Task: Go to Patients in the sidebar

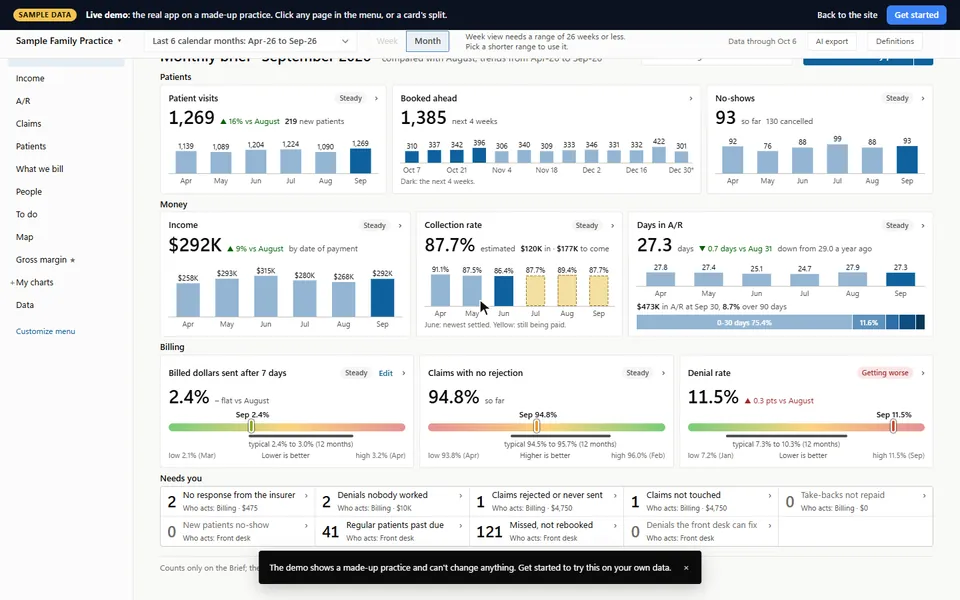Action: click(x=31, y=146)
